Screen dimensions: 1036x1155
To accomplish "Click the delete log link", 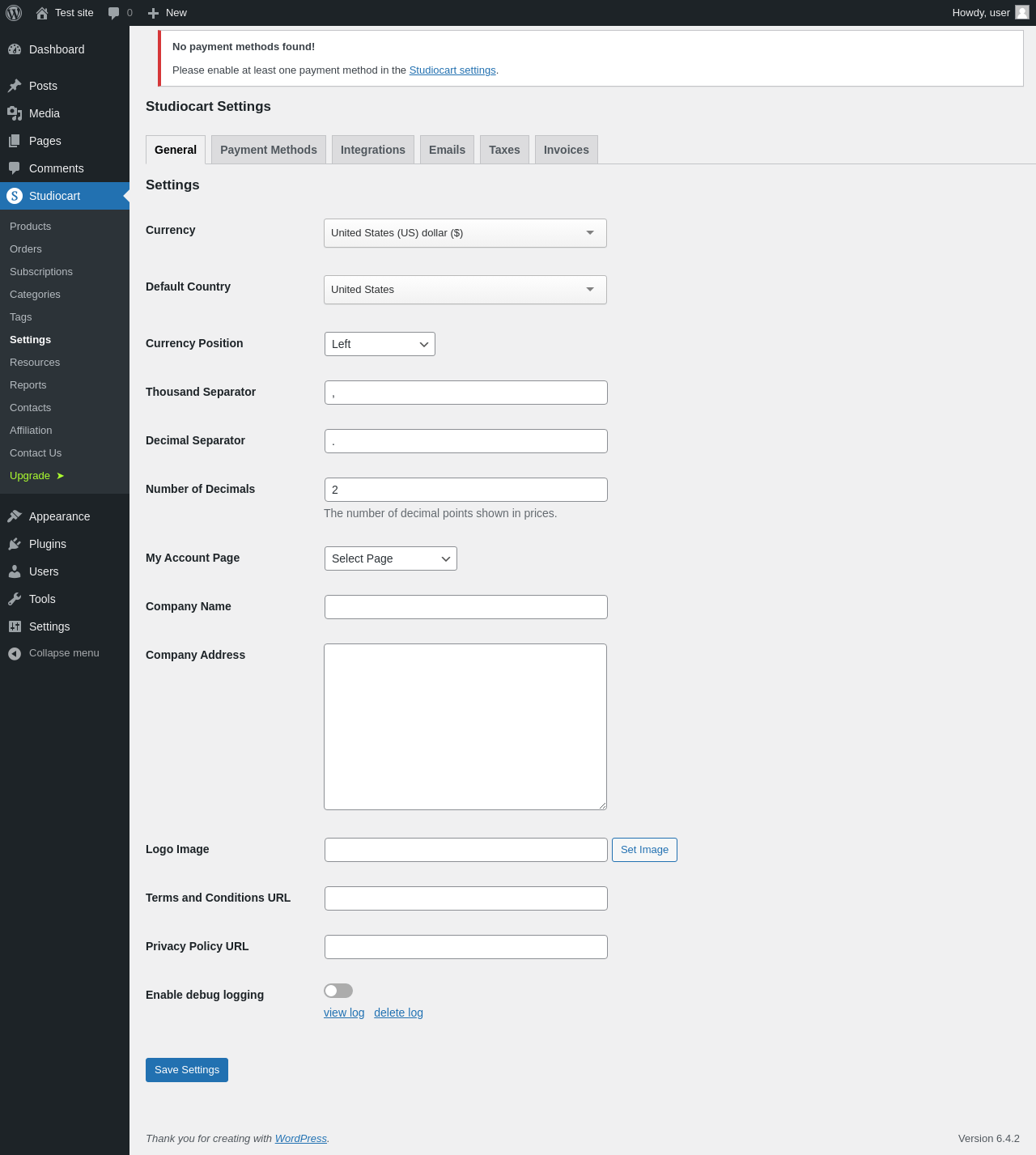I will click(x=398, y=1013).
